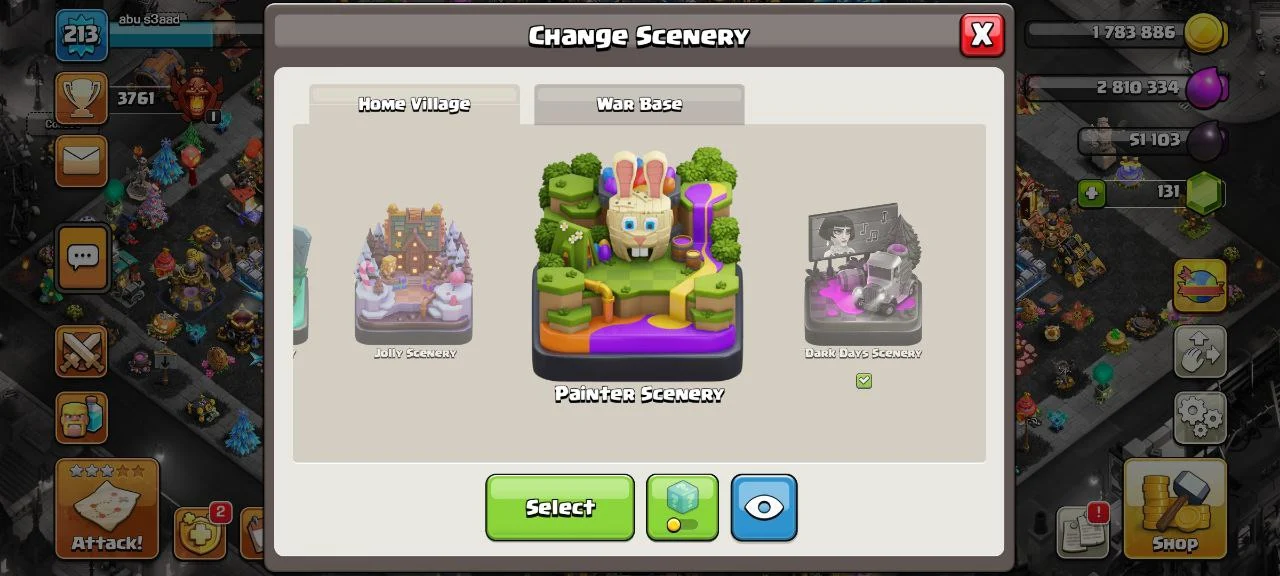Switch to the War Base tab
Screen dimensions: 1280x576
tap(639, 104)
